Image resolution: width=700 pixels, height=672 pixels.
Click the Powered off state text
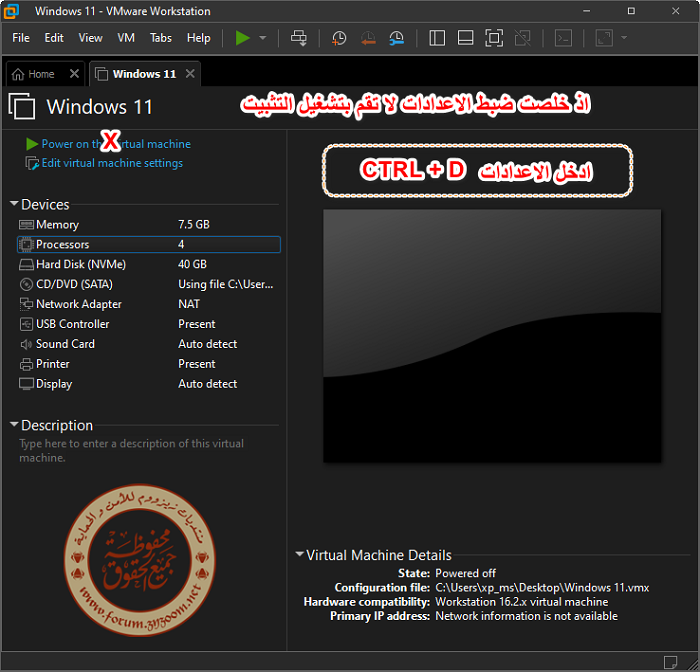[465, 573]
